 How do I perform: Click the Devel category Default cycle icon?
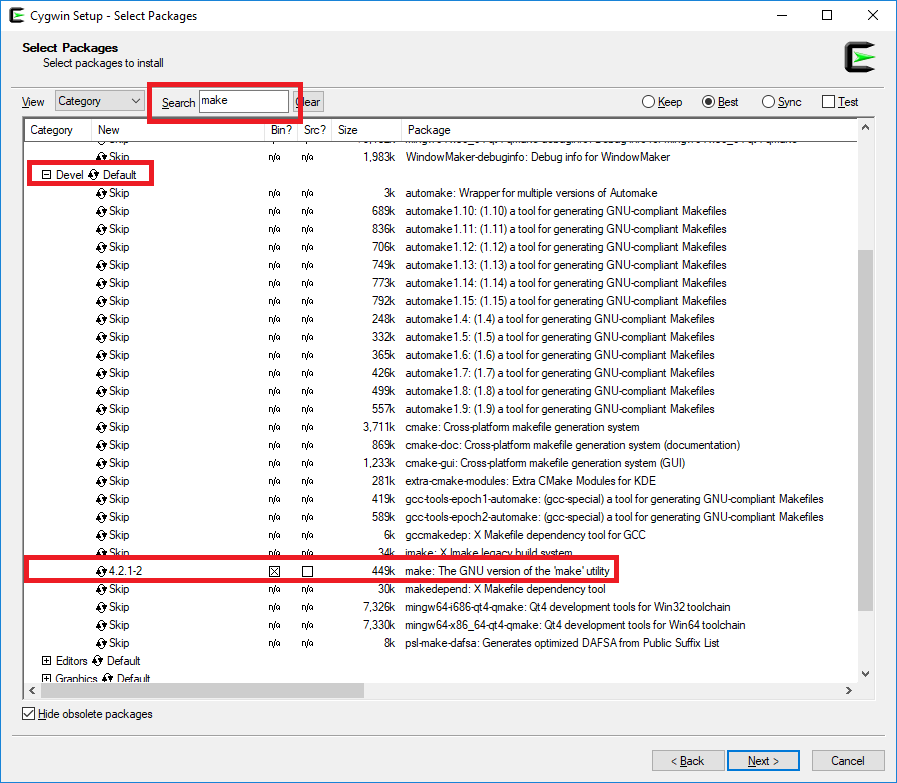[94, 175]
